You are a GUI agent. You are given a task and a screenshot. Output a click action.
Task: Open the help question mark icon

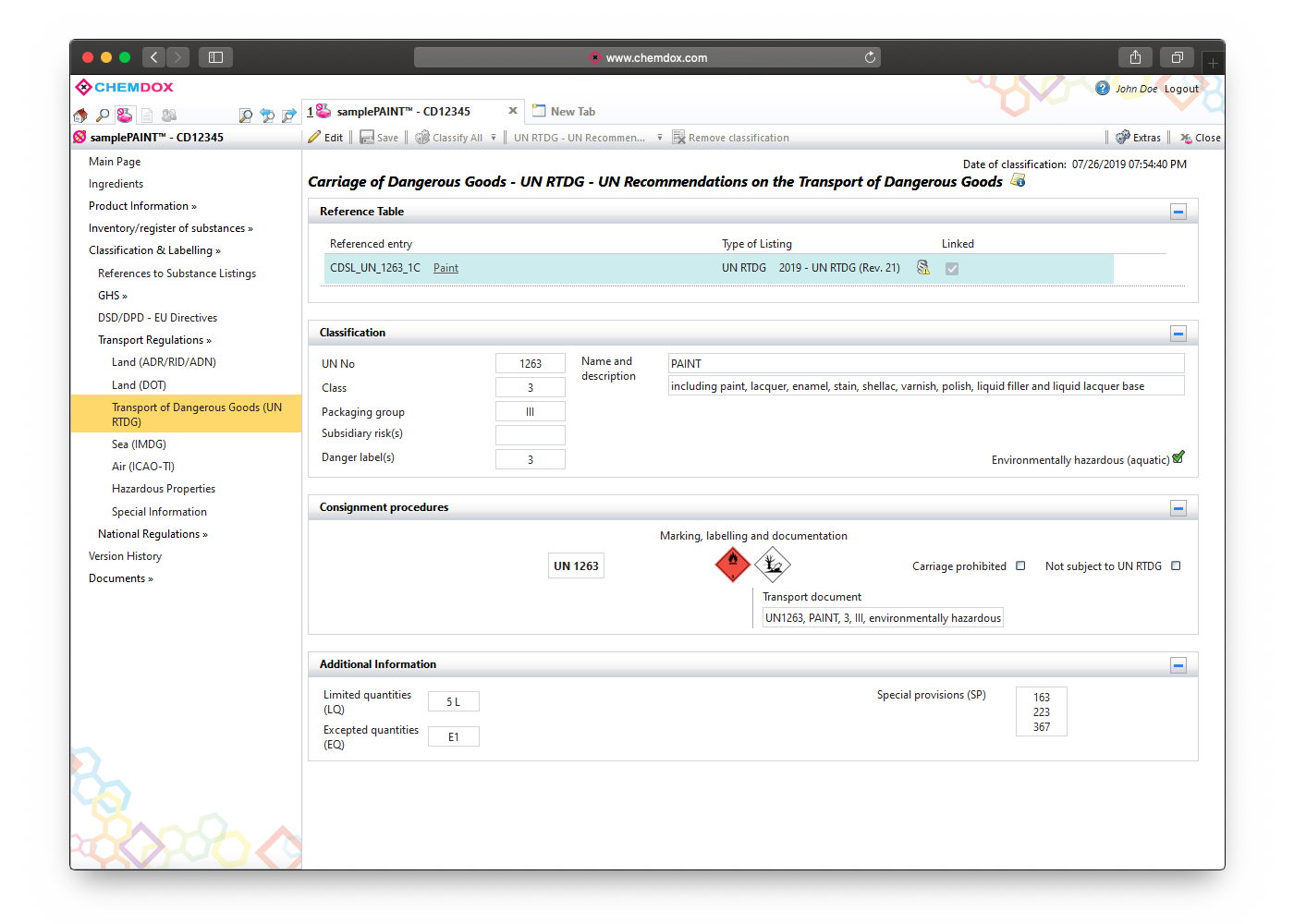pyautogui.click(x=1103, y=88)
